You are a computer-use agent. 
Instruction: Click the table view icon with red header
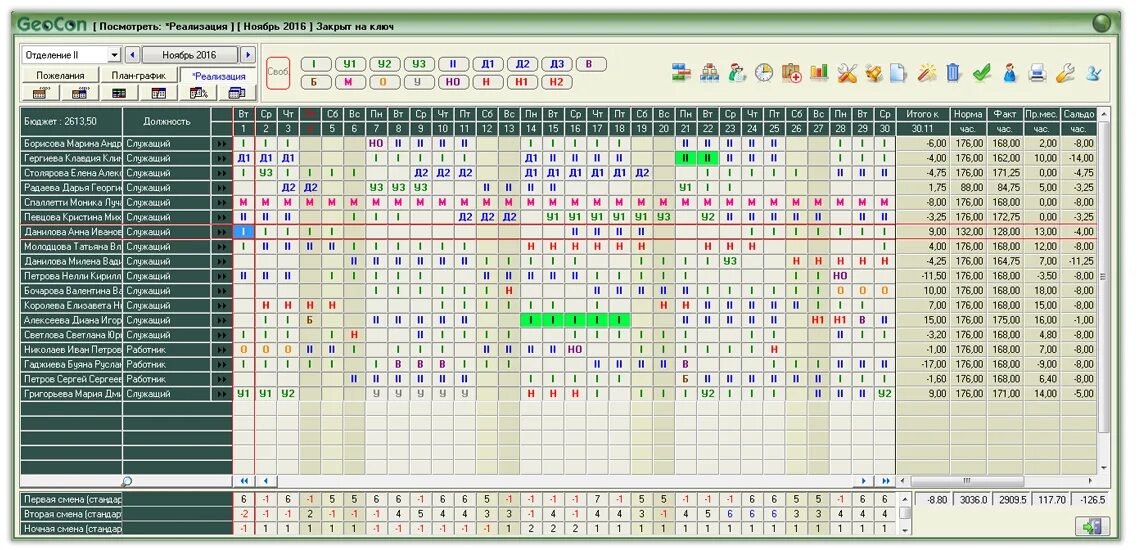tap(158, 93)
